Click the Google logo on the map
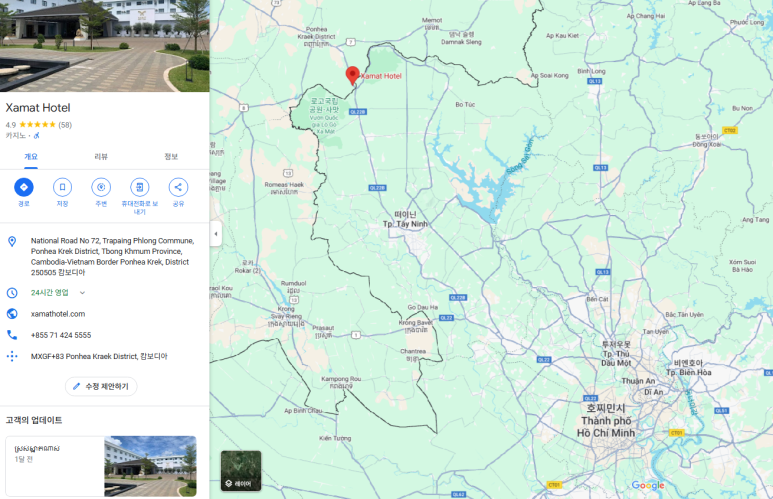This screenshot has width=773, height=499. pyautogui.click(x=648, y=485)
